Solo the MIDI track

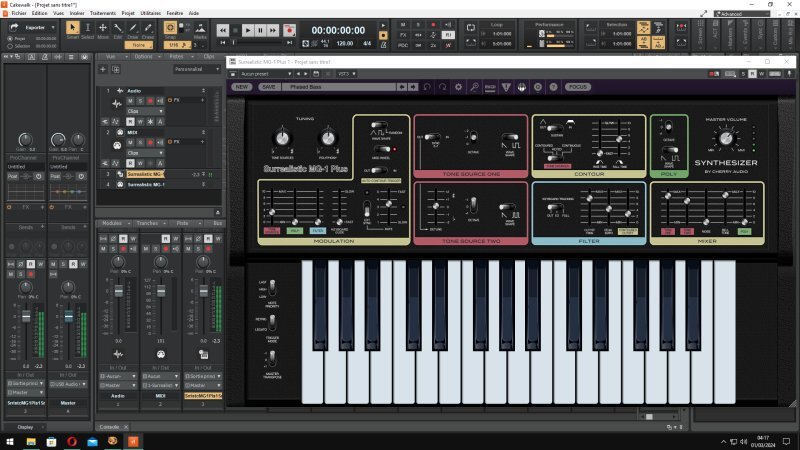pyautogui.click(x=140, y=142)
